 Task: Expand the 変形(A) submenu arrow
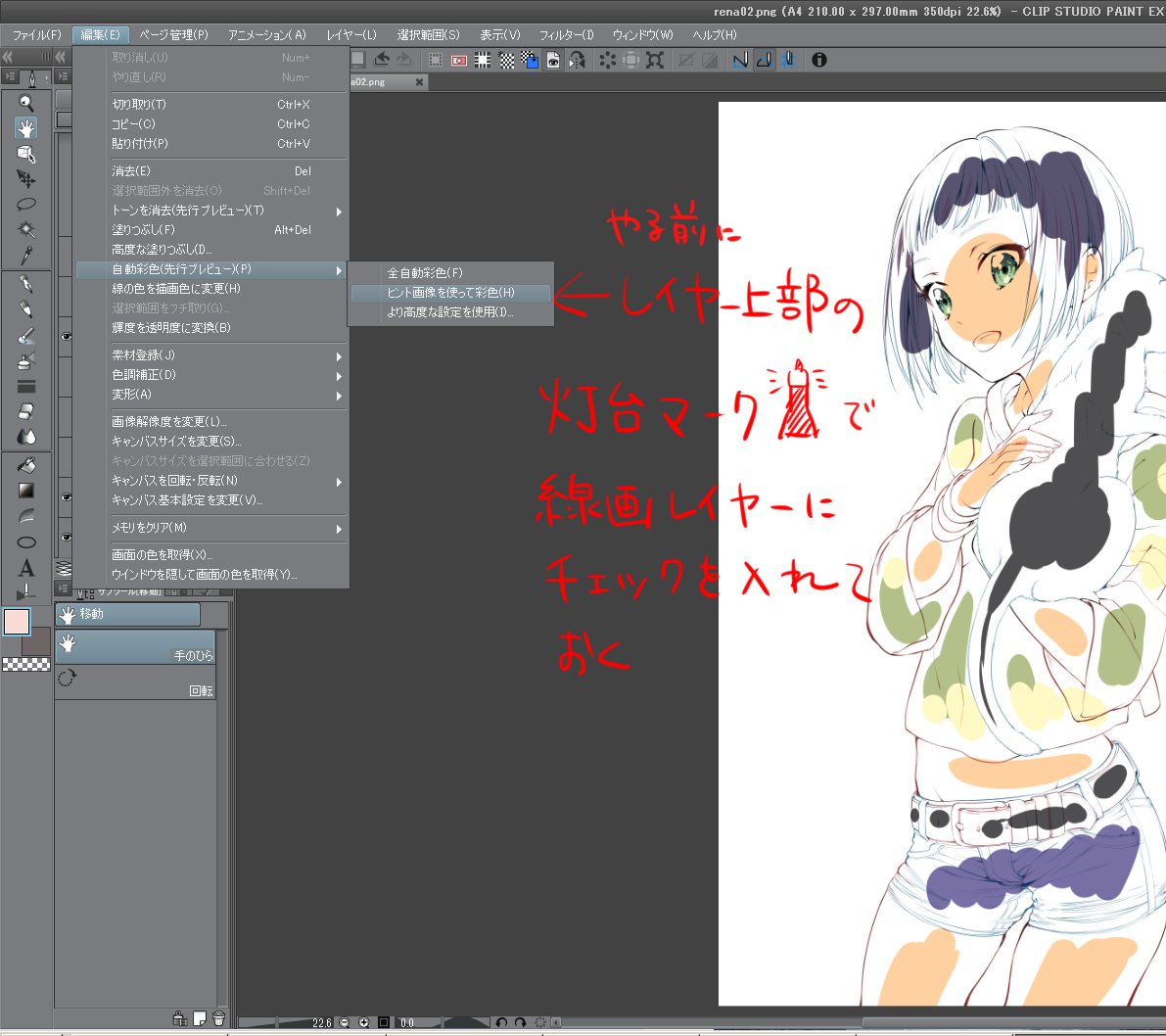[339, 396]
